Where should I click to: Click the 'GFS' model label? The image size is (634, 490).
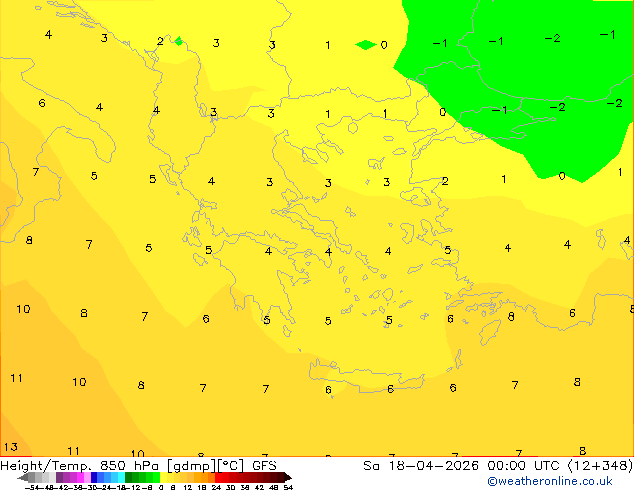264,465
